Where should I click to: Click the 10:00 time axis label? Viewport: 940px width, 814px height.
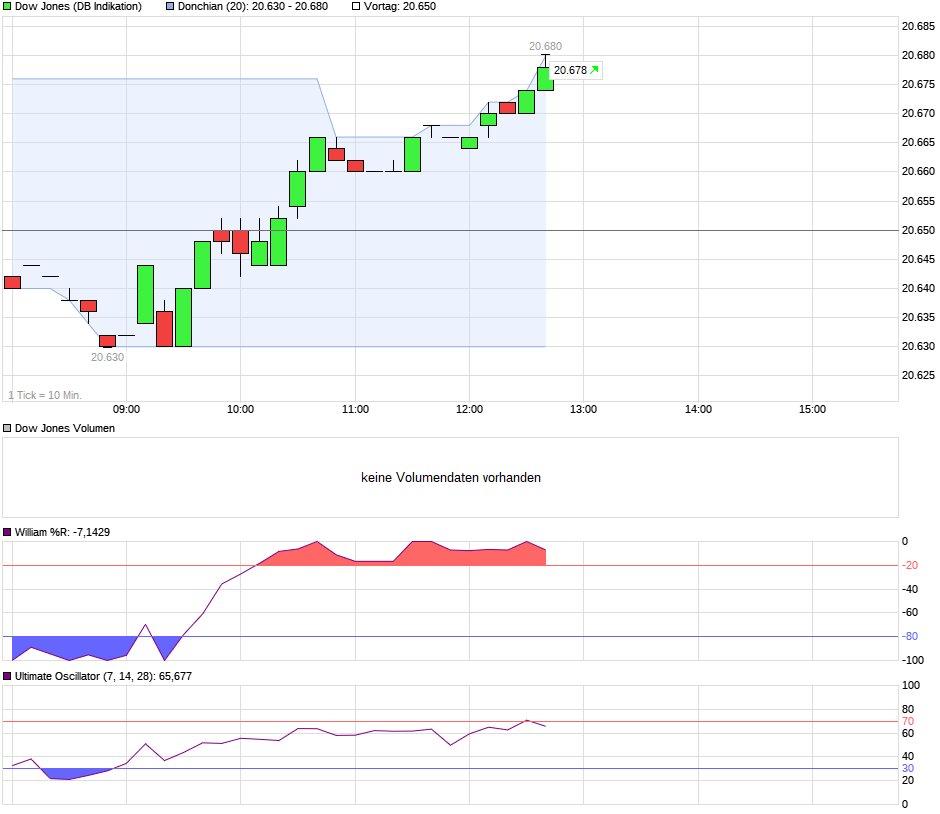[x=240, y=409]
